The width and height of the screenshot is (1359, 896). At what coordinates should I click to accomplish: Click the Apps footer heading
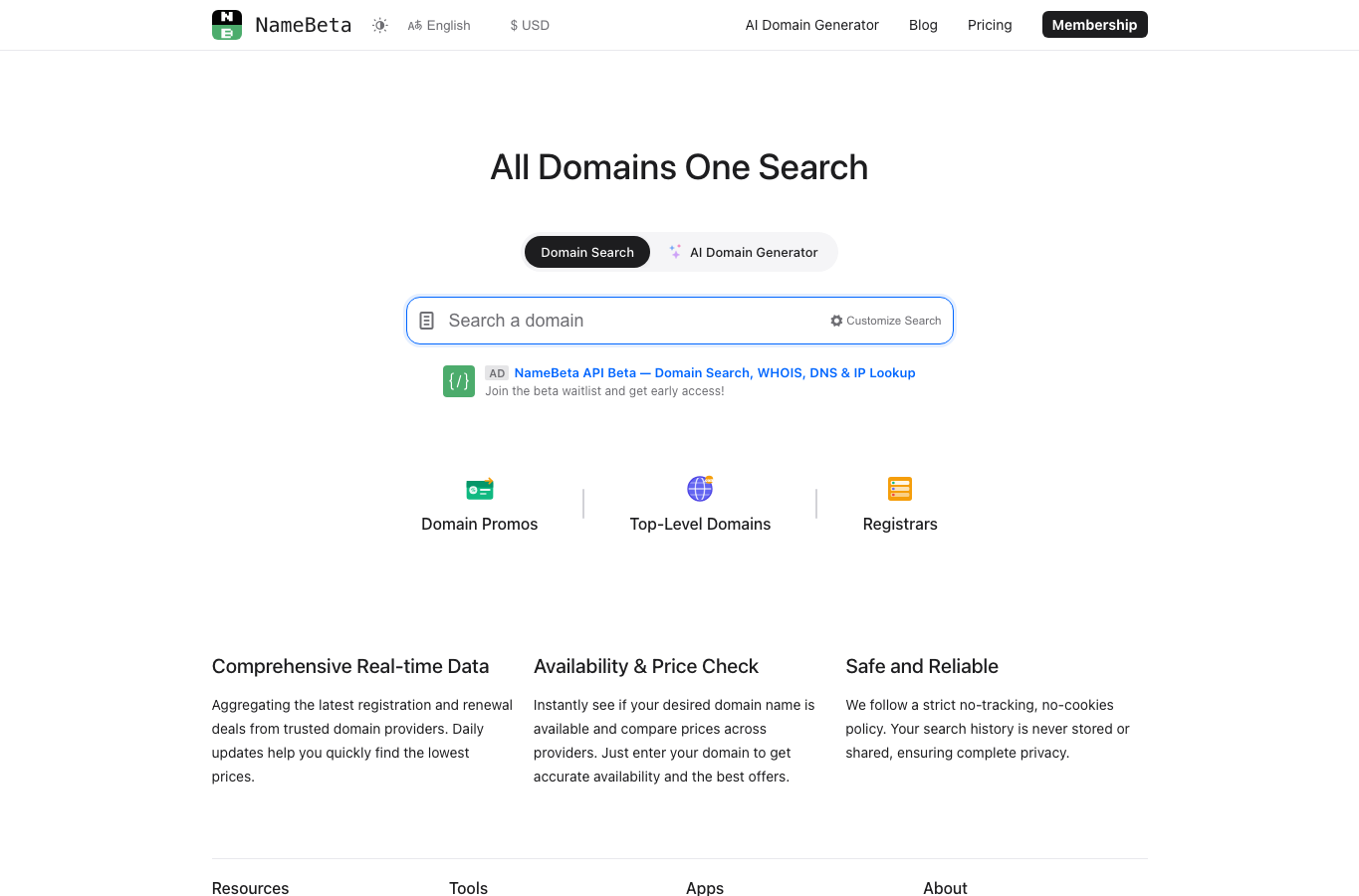click(x=705, y=887)
